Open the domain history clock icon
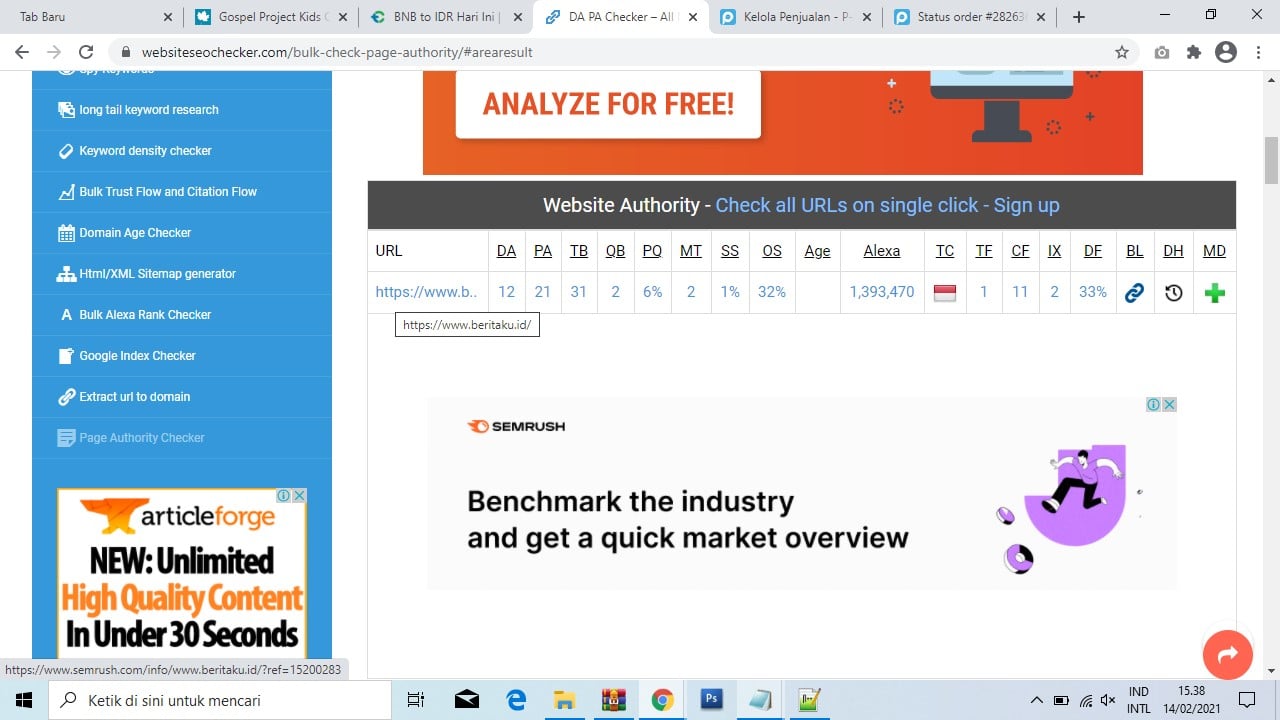The image size is (1280, 720). pos(1173,293)
